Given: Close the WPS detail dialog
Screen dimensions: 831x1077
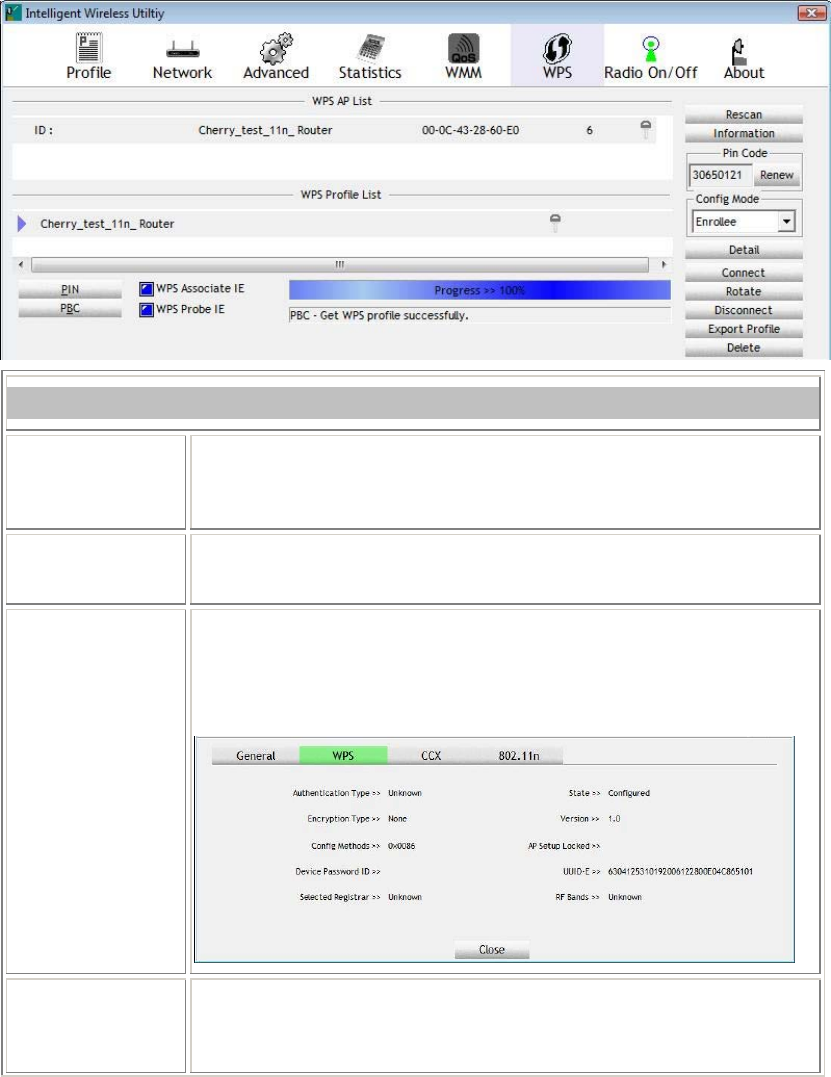Looking at the screenshot, I should pos(492,949).
